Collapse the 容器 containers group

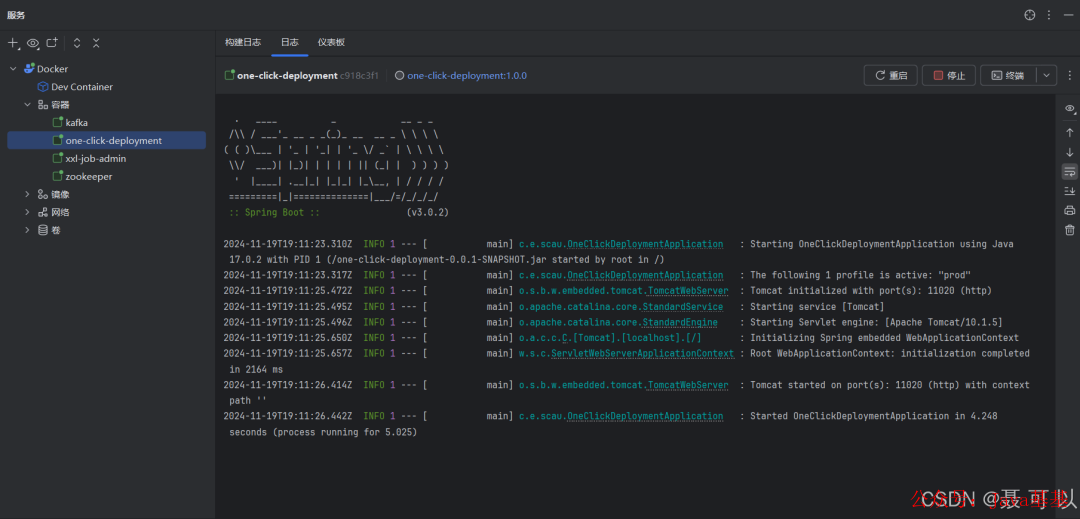tap(28, 105)
